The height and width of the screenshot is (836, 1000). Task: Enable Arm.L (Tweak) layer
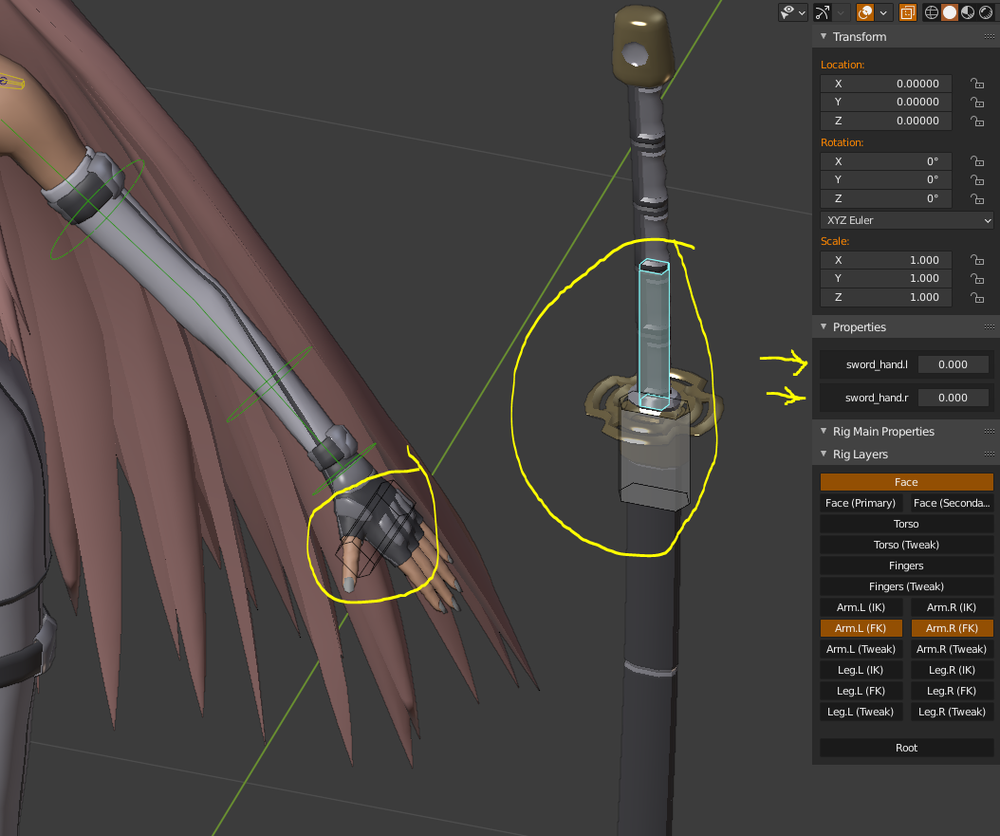click(x=861, y=649)
